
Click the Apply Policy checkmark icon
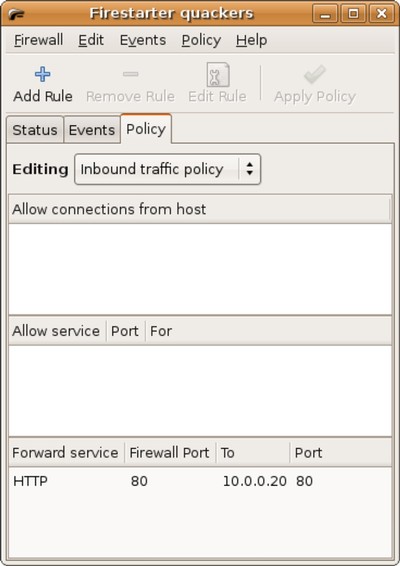(x=314, y=74)
